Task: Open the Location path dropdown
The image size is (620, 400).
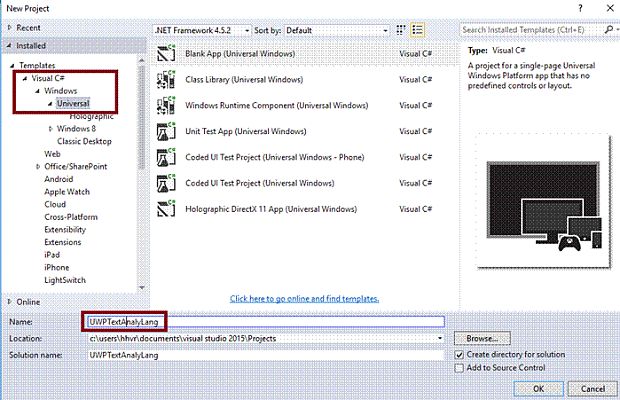Action: click(440, 338)
